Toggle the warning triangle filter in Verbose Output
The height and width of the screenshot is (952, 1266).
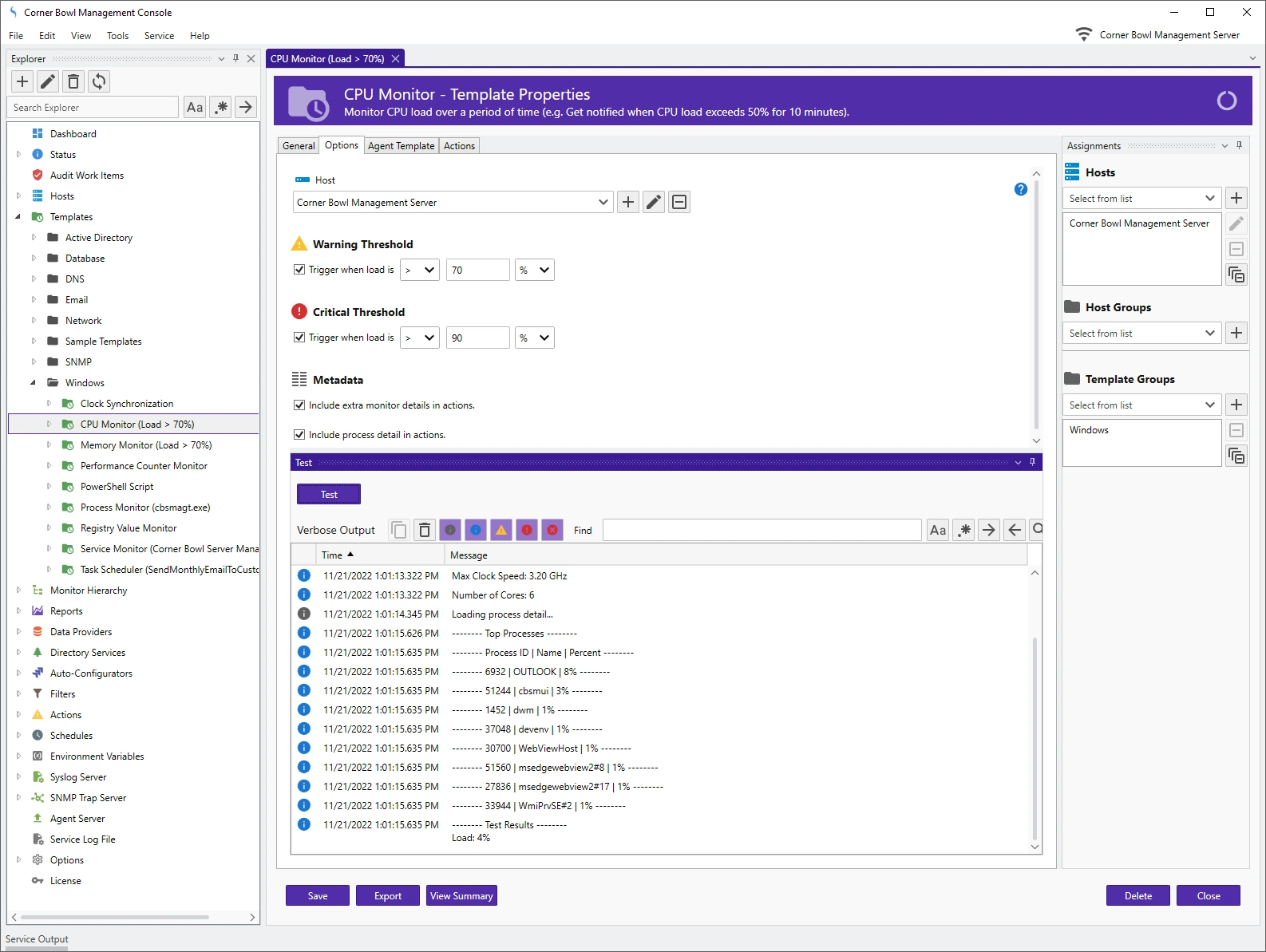[501, 530]
